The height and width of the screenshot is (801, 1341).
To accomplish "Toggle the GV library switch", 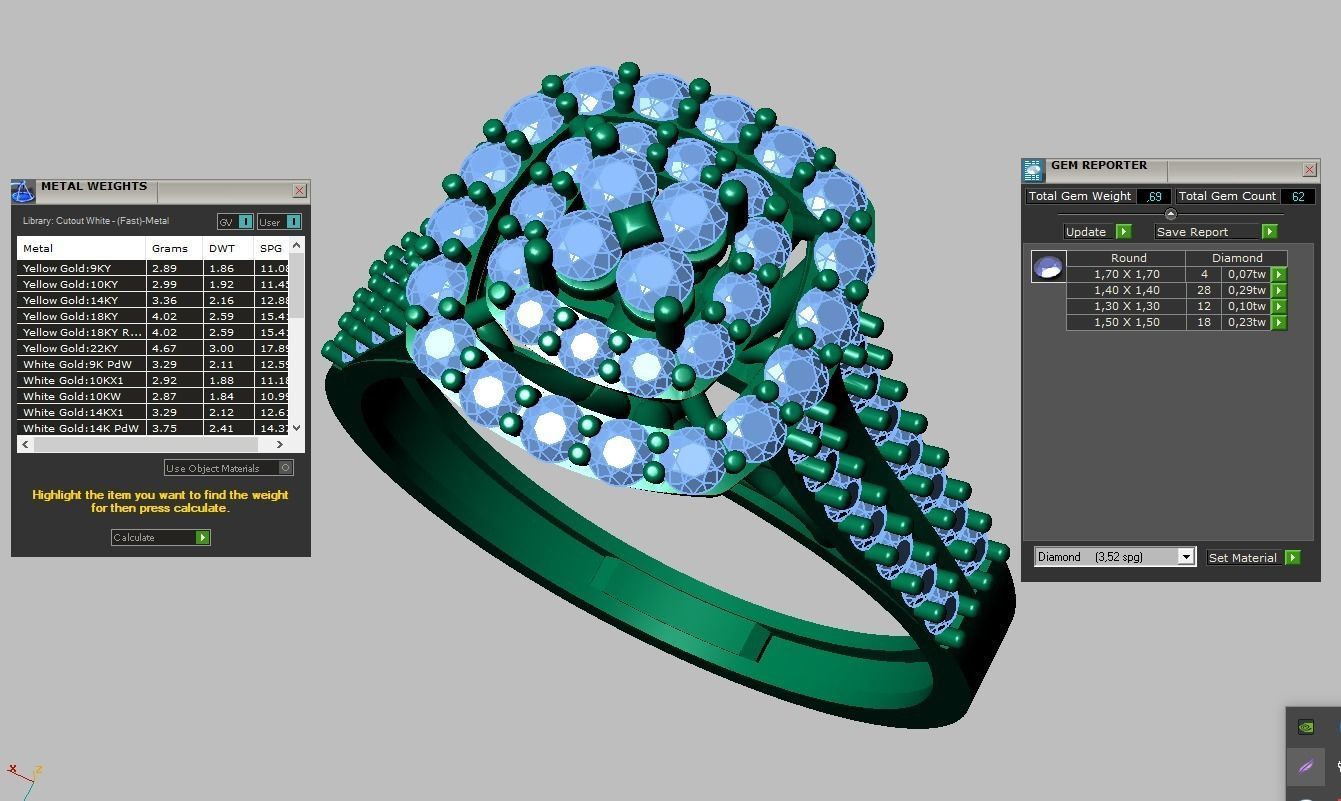I will point(235,222).
